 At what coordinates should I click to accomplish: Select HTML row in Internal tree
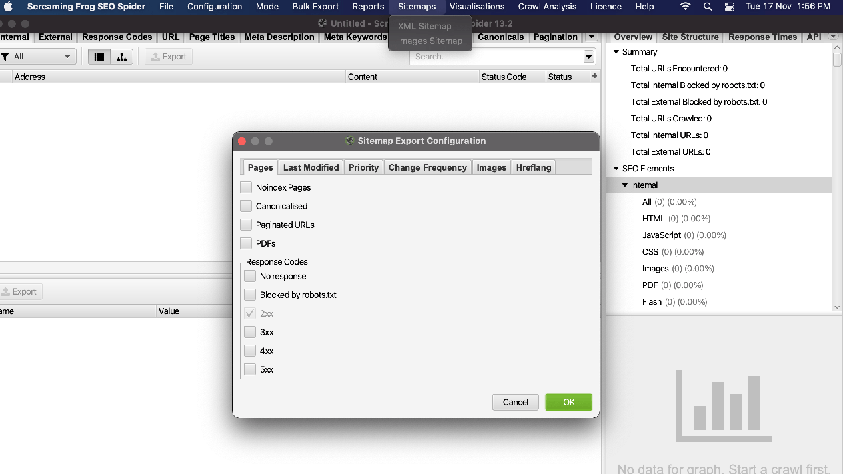tap(676, 218)
